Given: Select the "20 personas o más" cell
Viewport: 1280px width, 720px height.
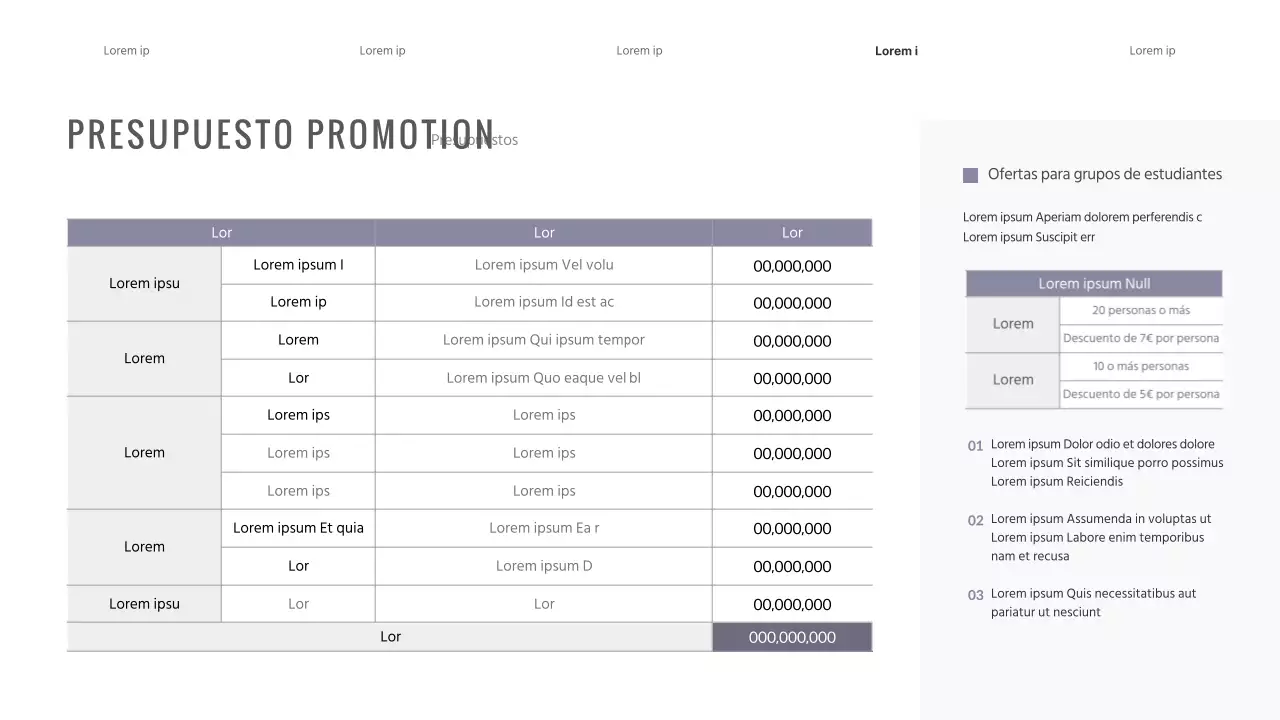Looking at the screenshot, I should pos(1141,311).
